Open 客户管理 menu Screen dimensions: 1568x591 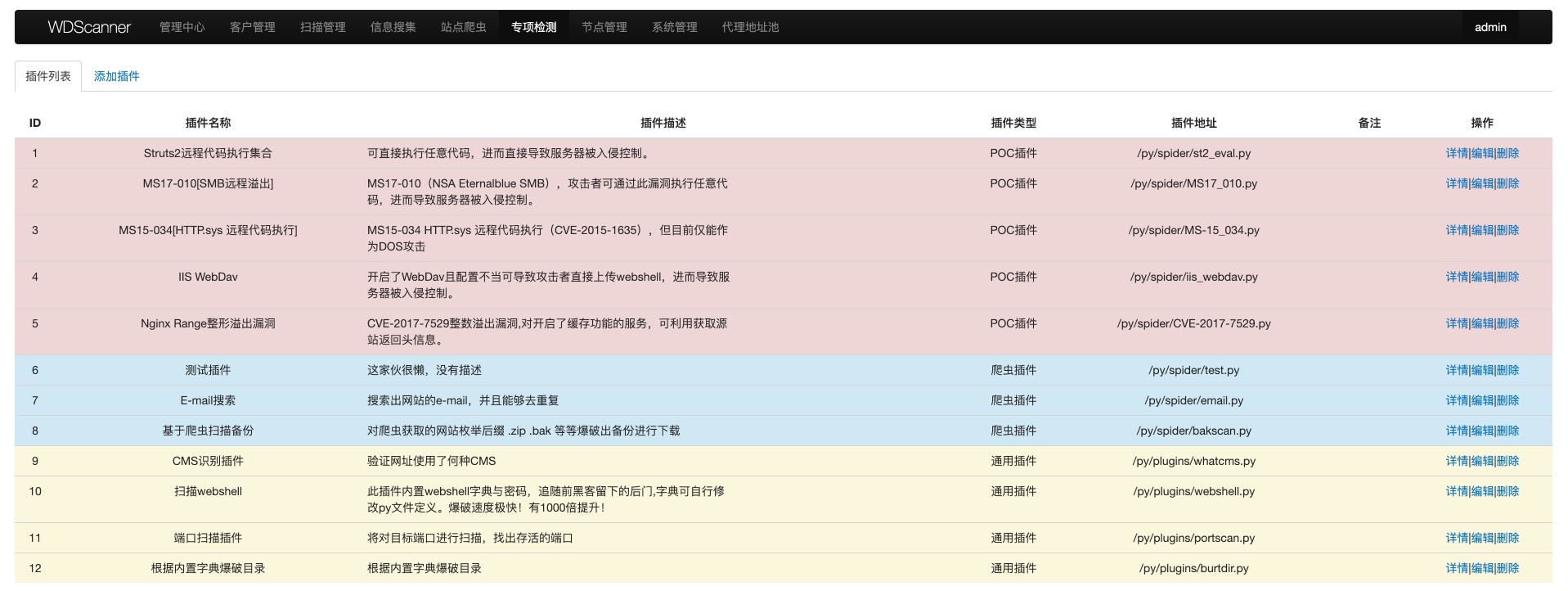tap(252, 27)
